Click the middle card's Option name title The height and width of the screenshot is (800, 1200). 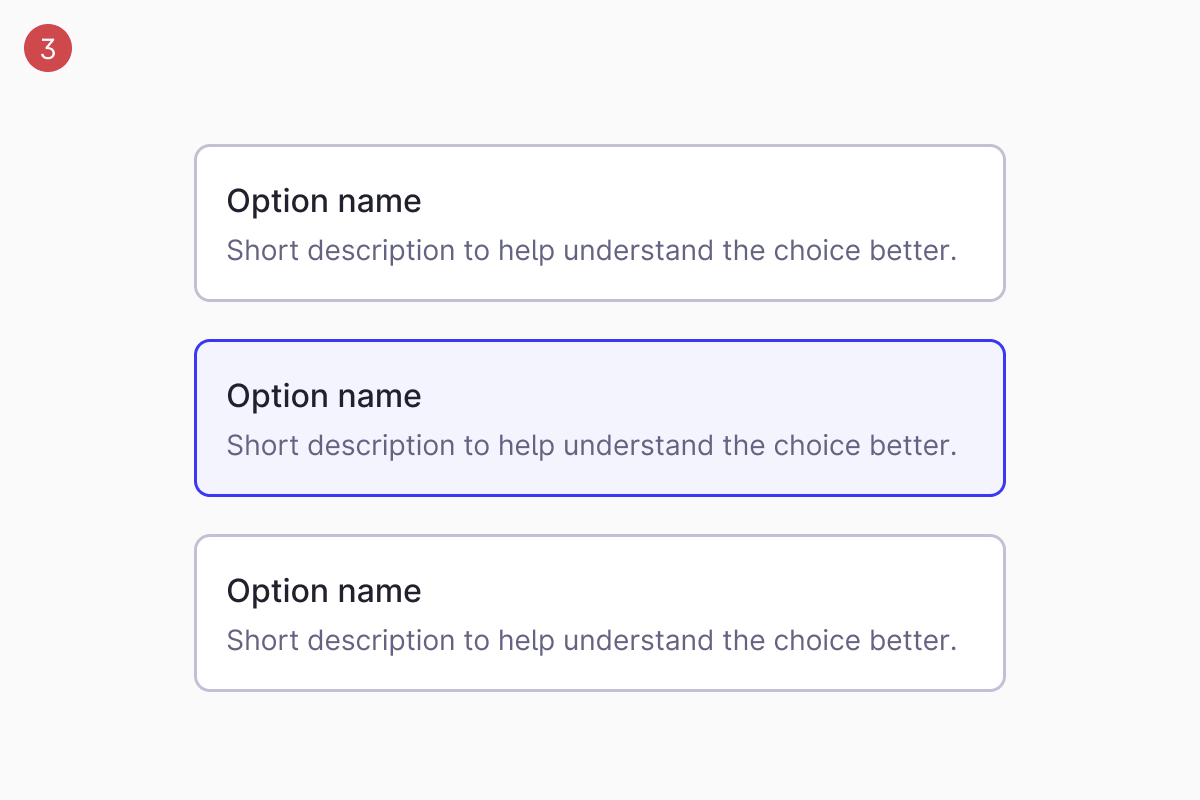[x=324, y=396]
